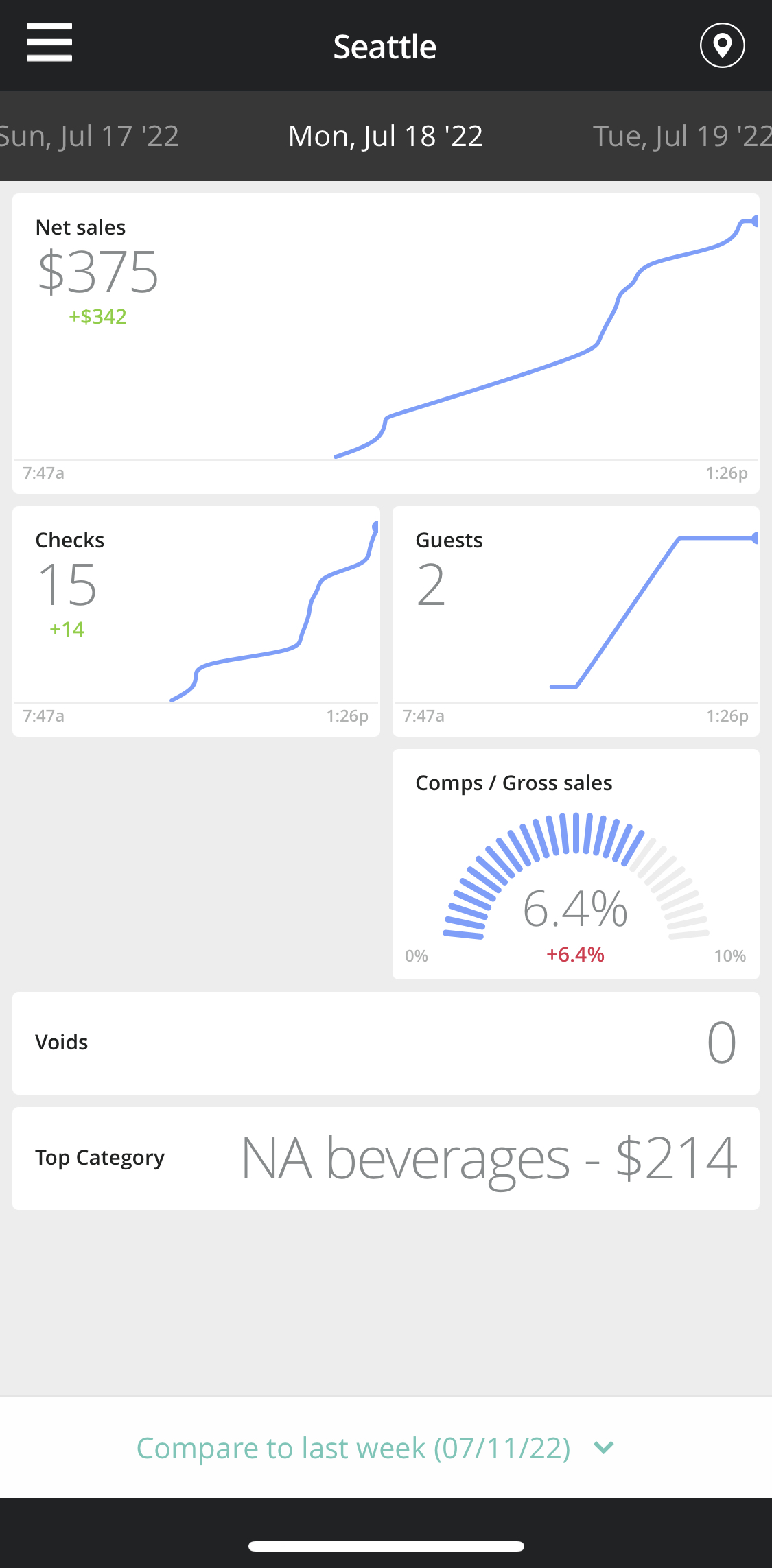Open the hamburger menu
The image size is (772, 1568).
[x=49, y=43]
